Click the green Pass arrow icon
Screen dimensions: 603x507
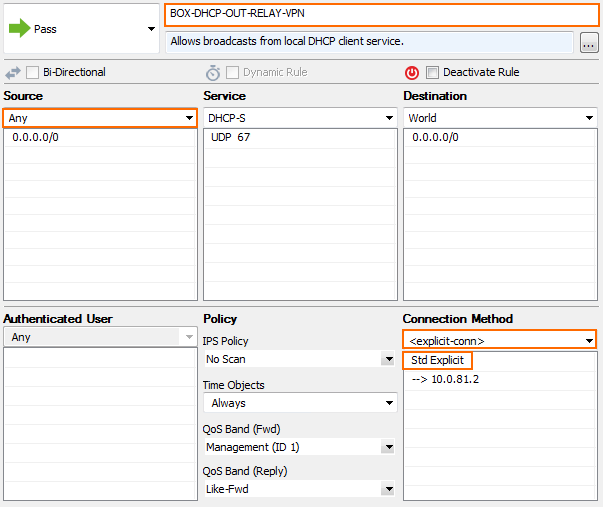point(19,28)
